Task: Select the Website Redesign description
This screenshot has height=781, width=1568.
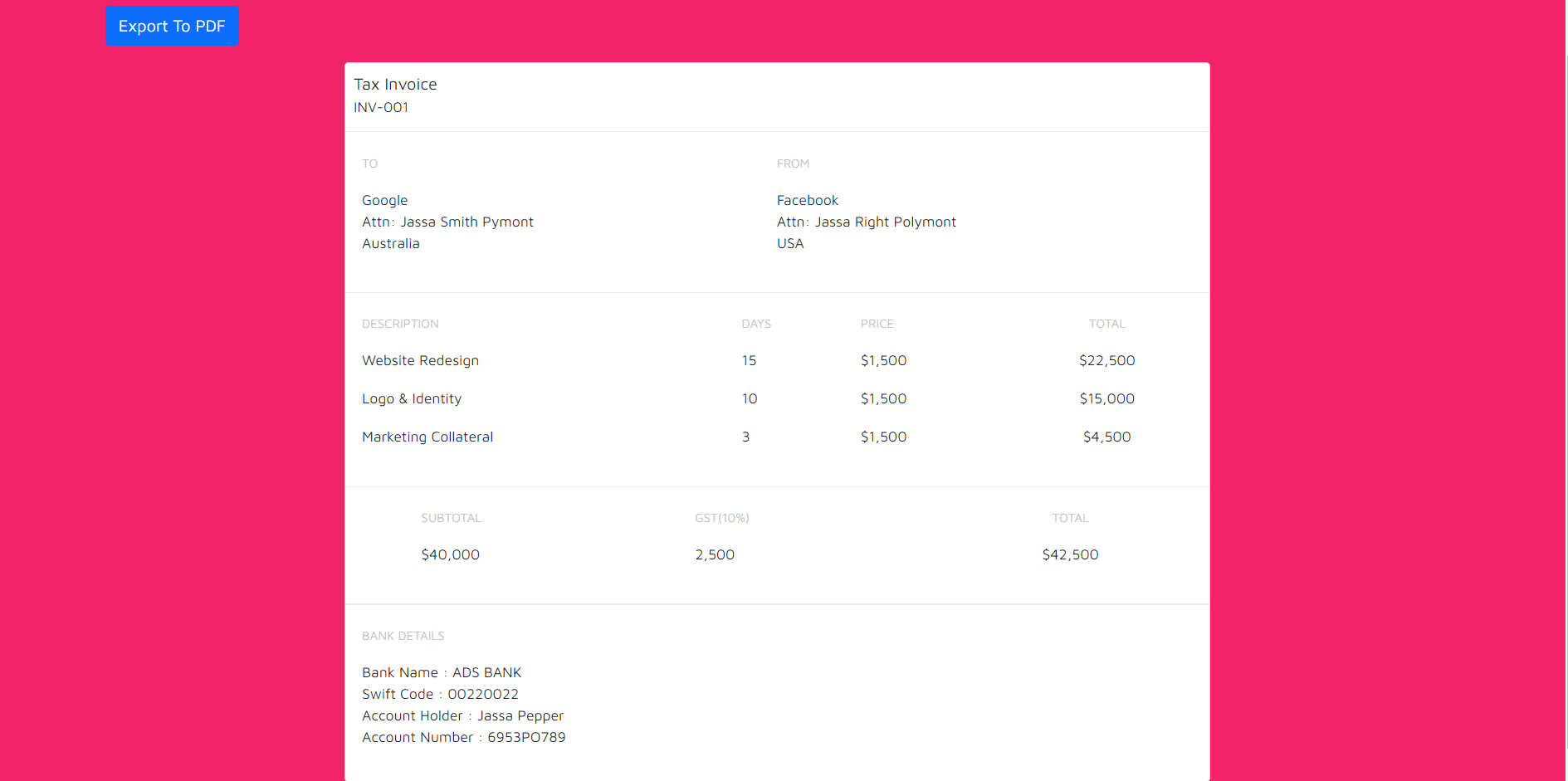Action: pyautogui.click(x=420, y=361)
